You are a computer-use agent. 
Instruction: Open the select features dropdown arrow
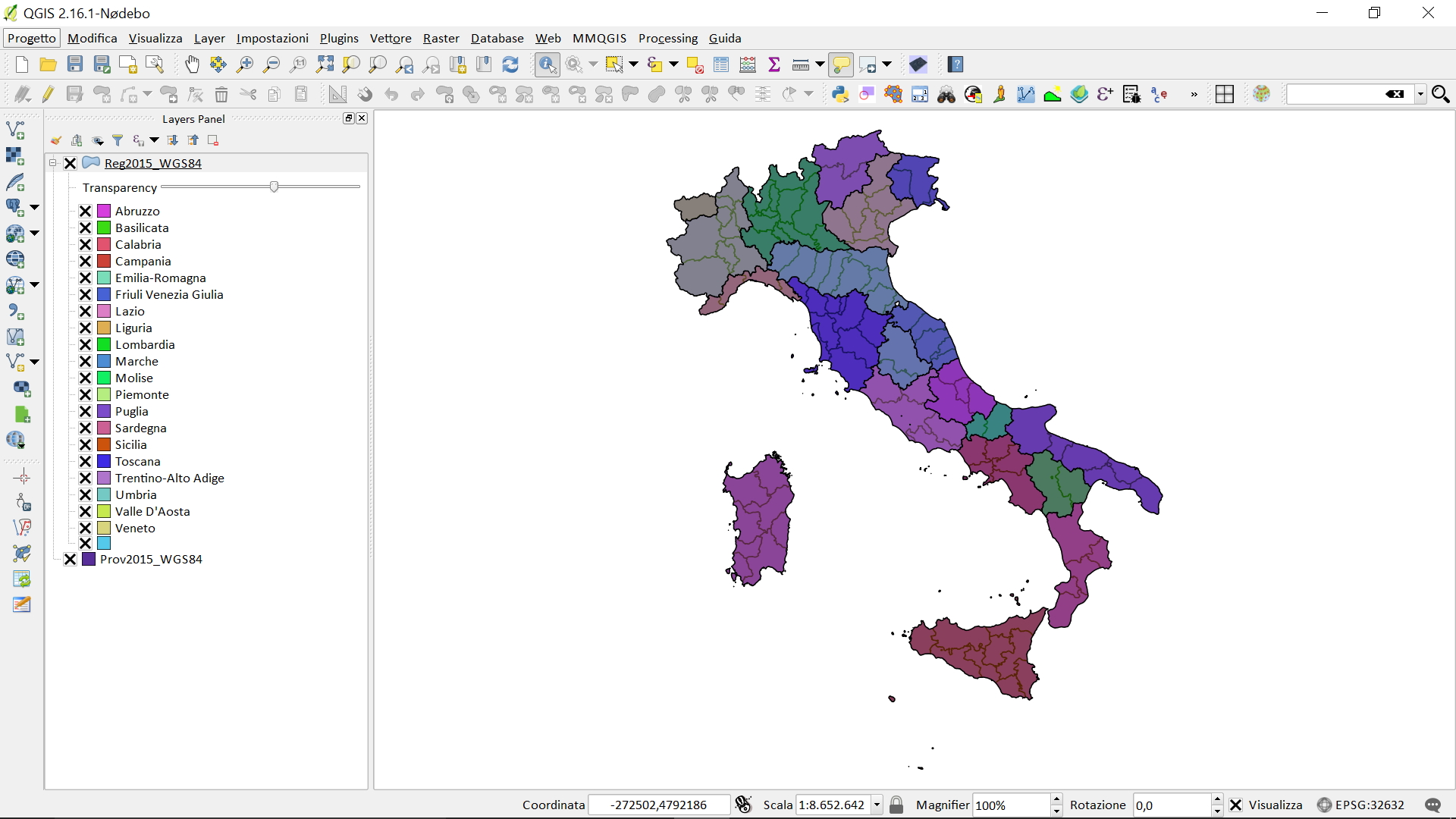[634, 64]
